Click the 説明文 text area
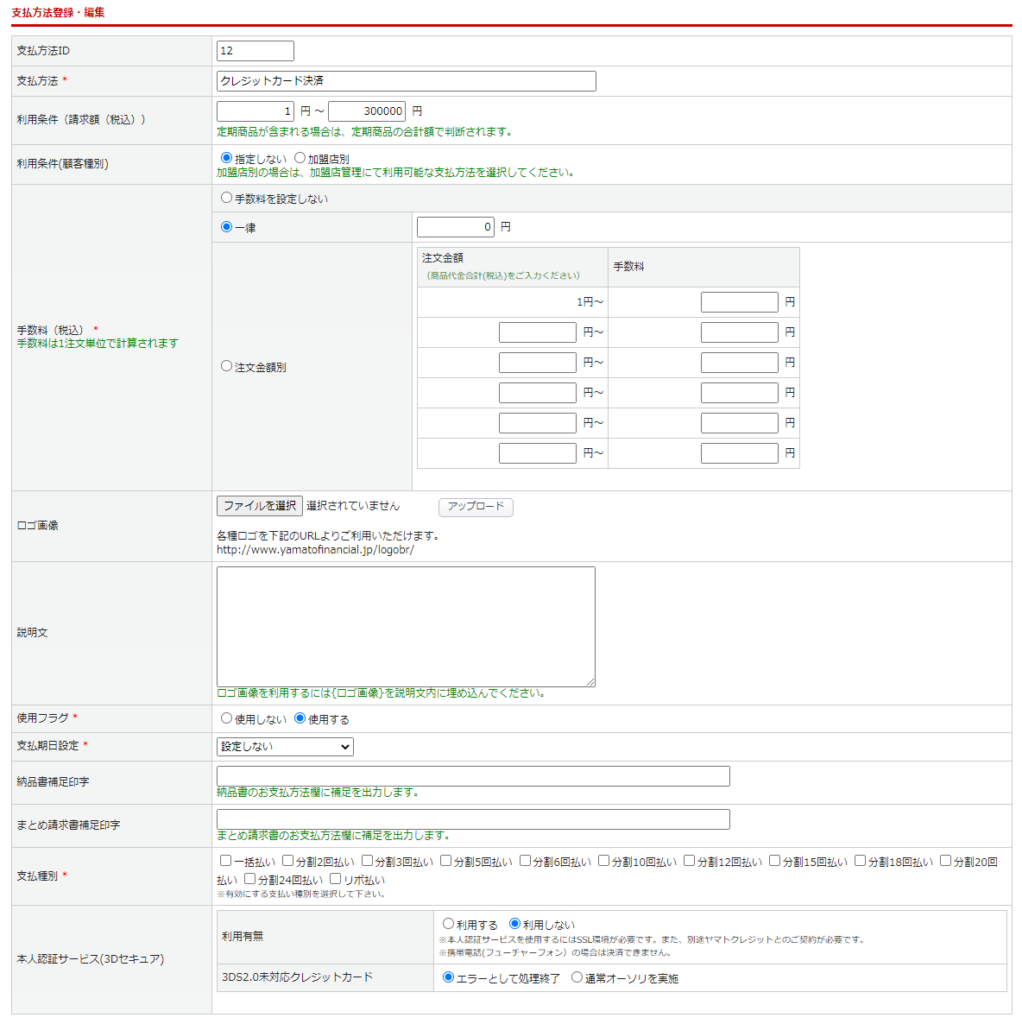1022x1024 pixels. 406,626
